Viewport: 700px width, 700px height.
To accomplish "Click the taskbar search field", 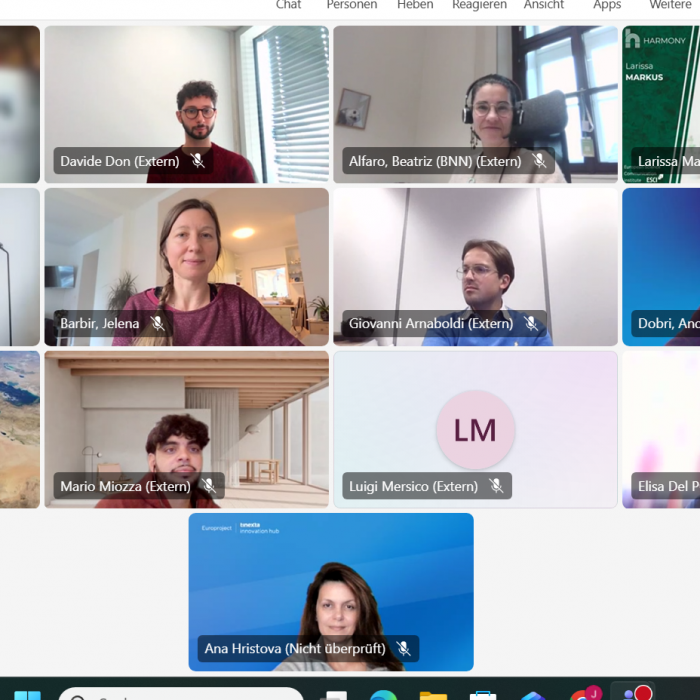I will (181, 694).
